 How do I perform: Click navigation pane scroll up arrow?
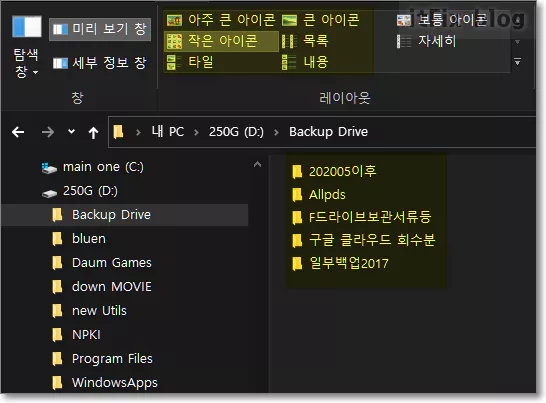[x=257, y=164]
